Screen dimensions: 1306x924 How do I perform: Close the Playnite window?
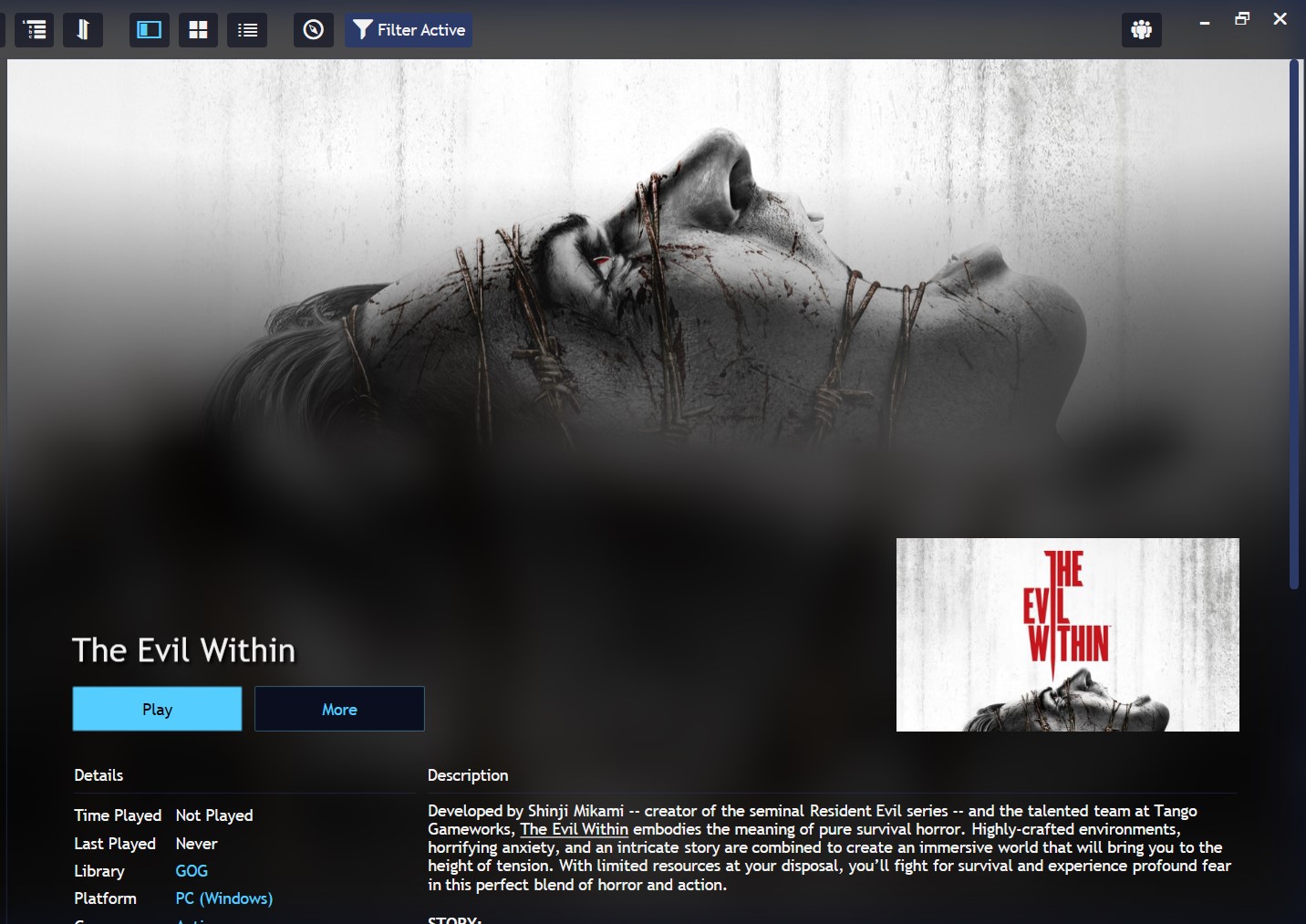click(1280, 19)
